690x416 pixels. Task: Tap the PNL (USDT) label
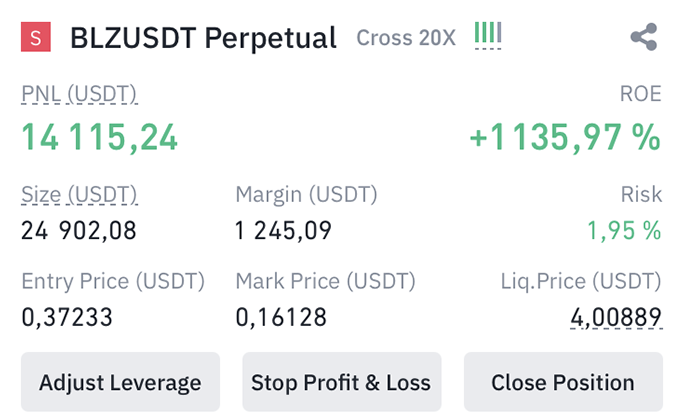(x=79, y=94)
